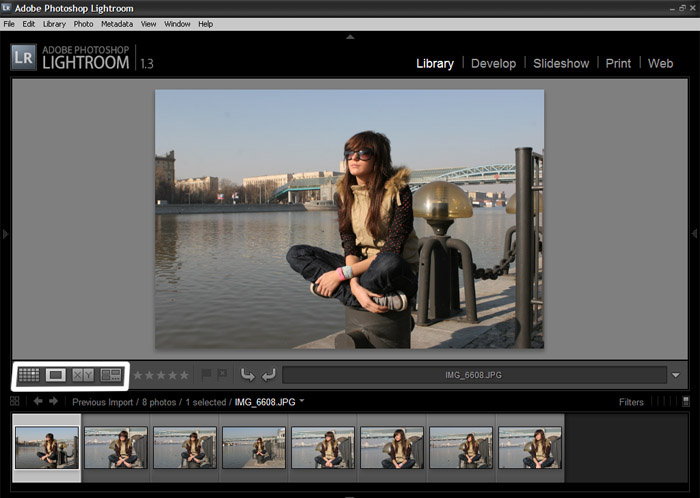The width and height of the screenshot is (700, 498).
Task: Switch to Survey view in the toolbar
Action: (111, 375)
